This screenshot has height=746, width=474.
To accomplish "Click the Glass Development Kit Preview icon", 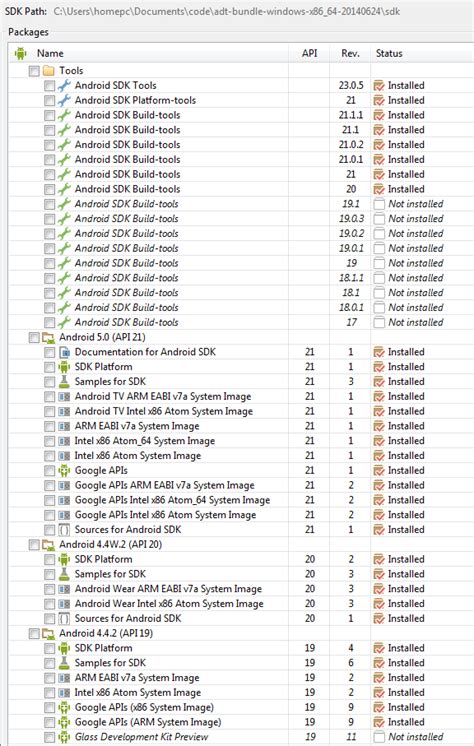I will pyautogui.click(x=64, y=737).
